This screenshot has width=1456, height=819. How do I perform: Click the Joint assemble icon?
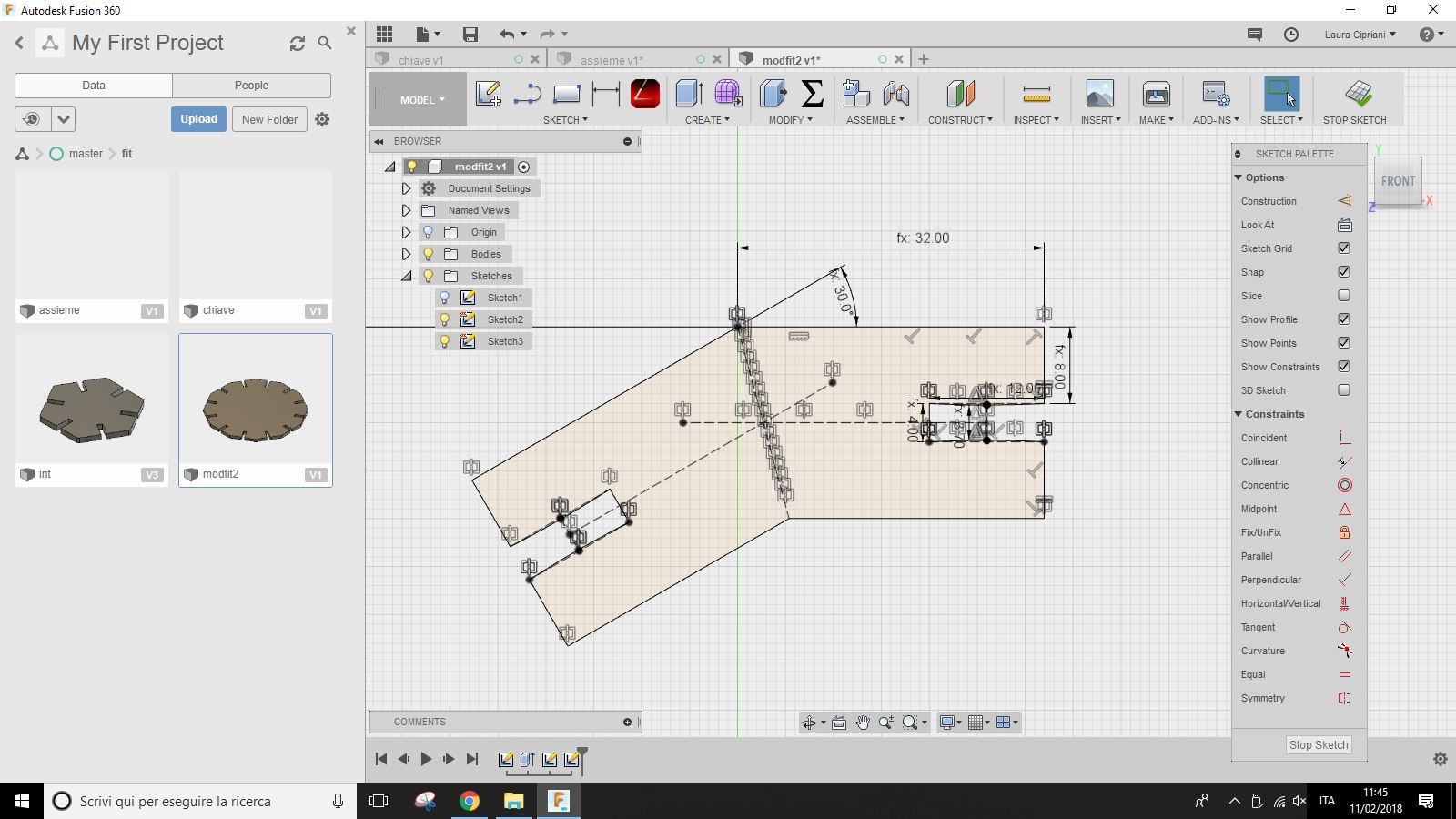coord(895,94)
